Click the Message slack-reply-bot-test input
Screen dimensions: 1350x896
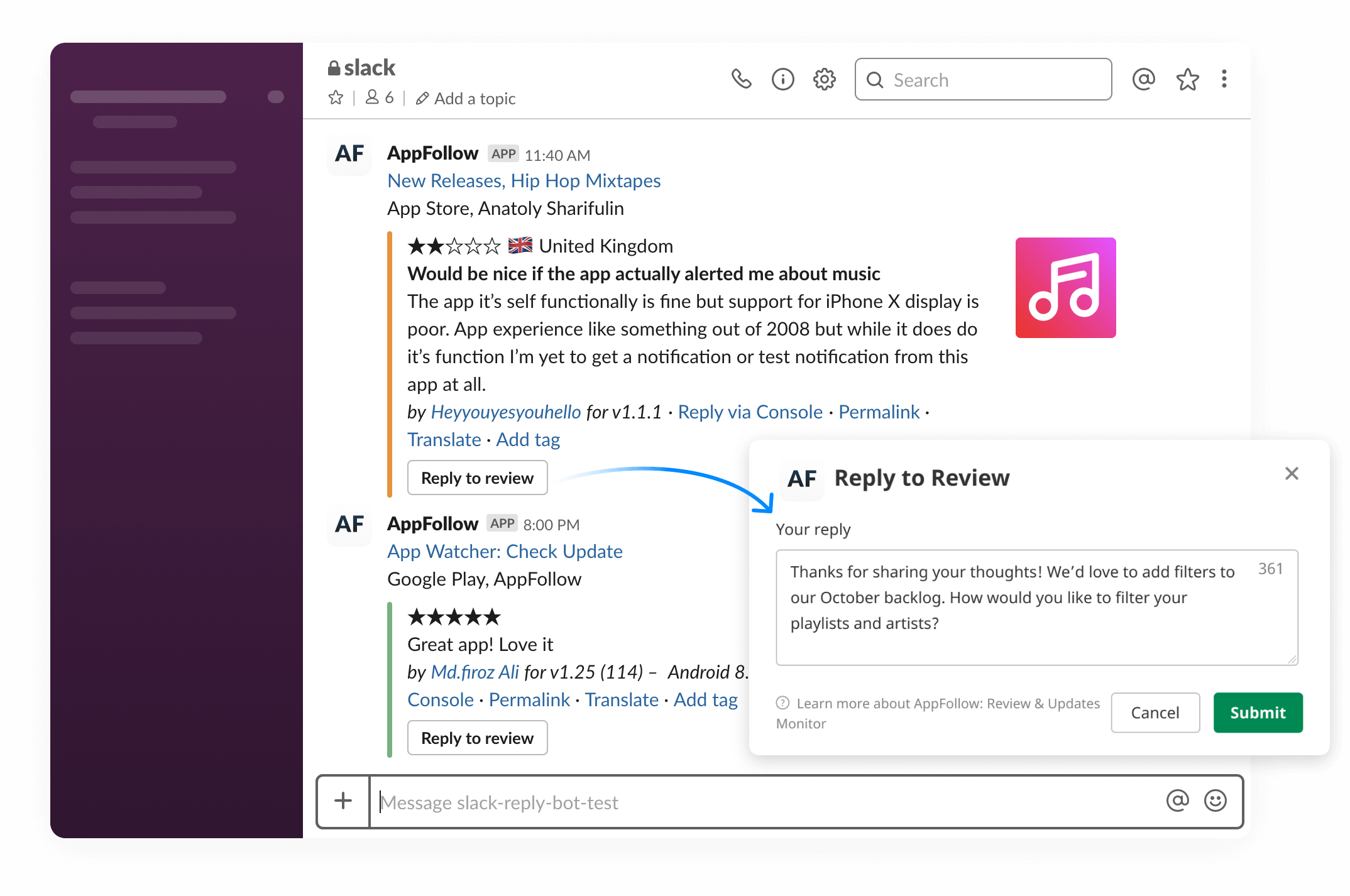point(764,802)
